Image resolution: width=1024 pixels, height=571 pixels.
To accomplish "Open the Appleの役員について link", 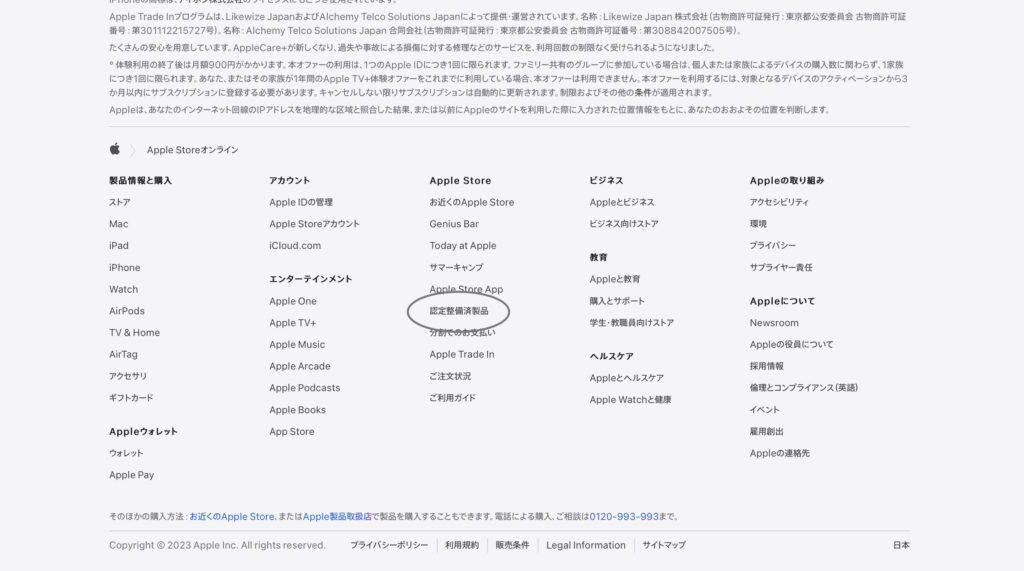I will click(x=792, y=344).
